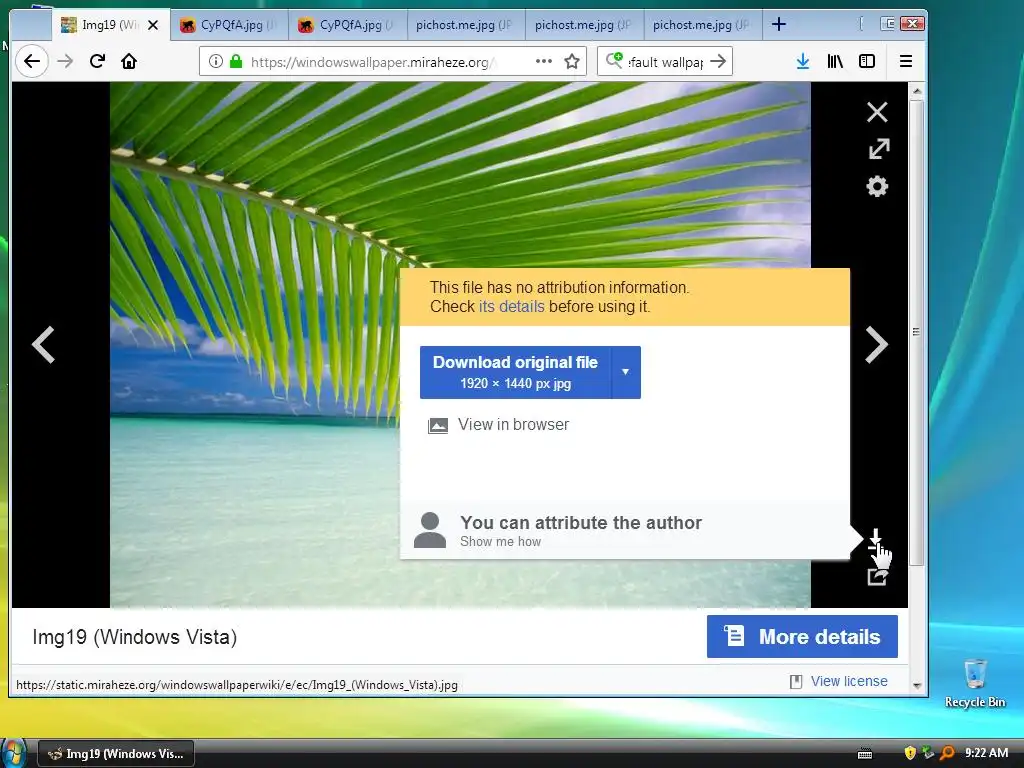
Task: Open the More details button
Action: [x=802, y=636]
